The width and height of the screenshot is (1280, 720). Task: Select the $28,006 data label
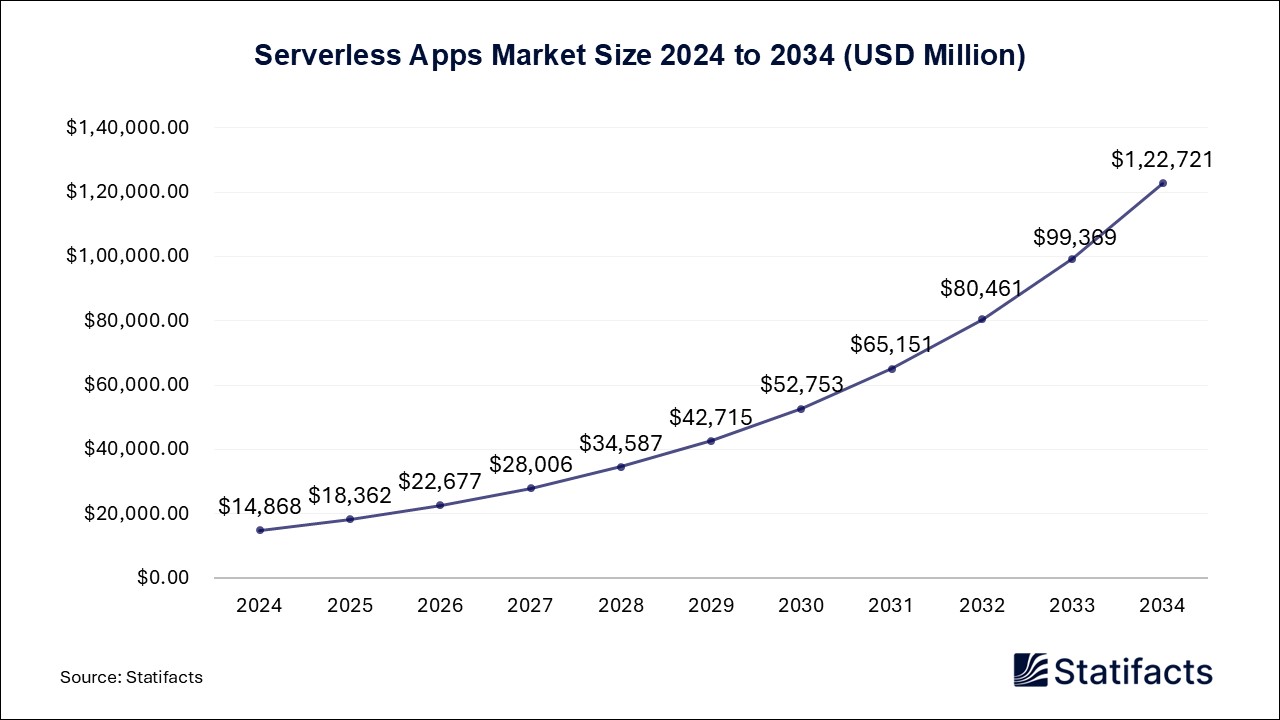pyautogui.click(x=531, y=464)
